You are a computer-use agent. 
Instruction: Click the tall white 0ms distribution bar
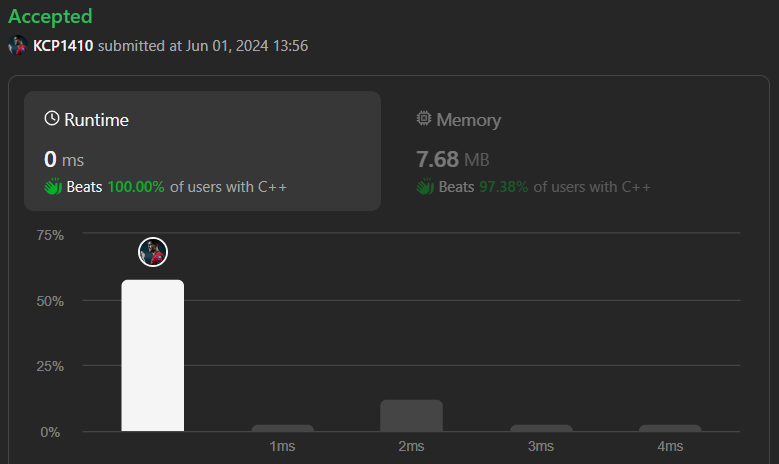(153, 355)
